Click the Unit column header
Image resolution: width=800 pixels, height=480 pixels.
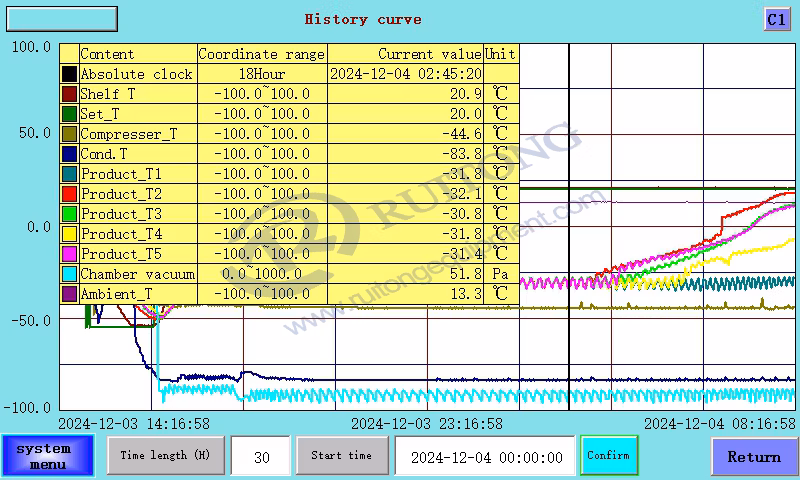coord(501,54)
